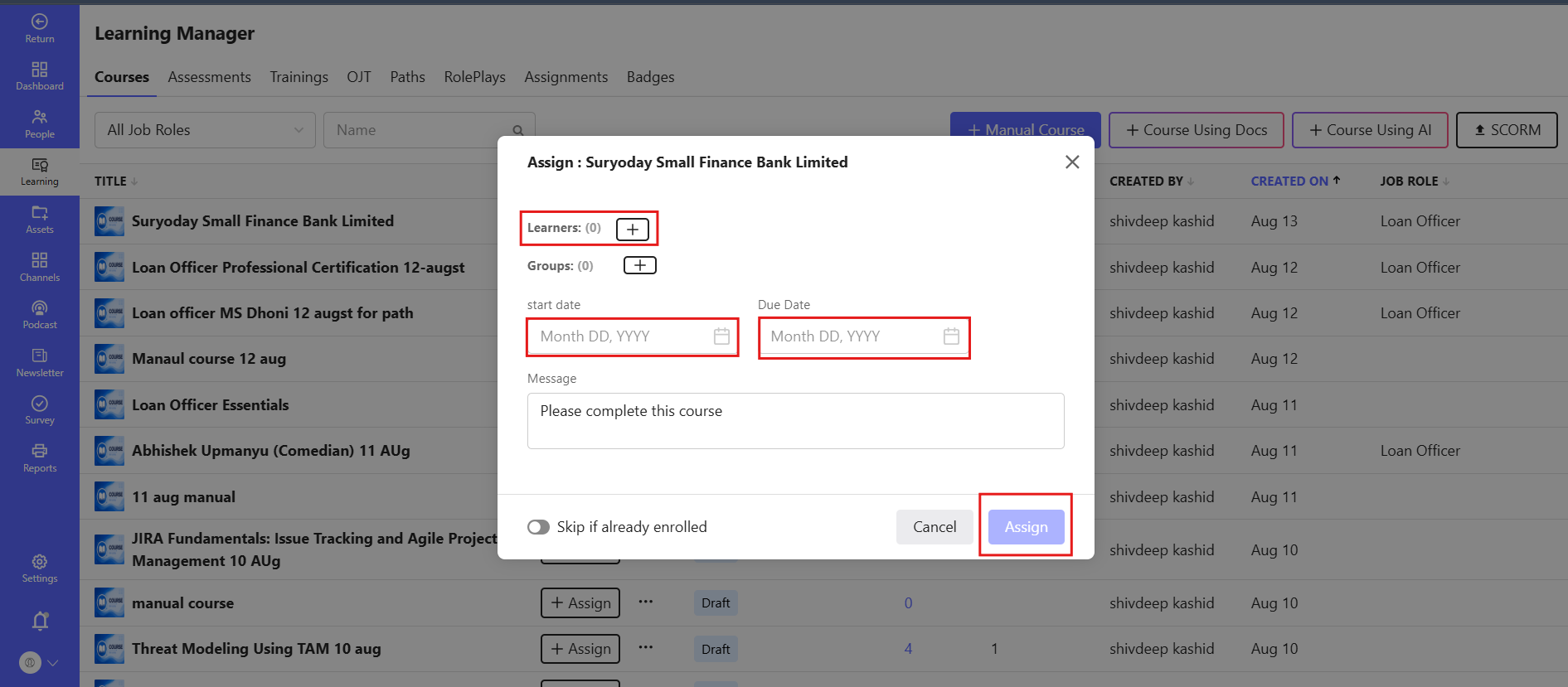Click the search magnifier in Name field
The width and height of the screenshot is (1568, 687).
pos(518,131)
